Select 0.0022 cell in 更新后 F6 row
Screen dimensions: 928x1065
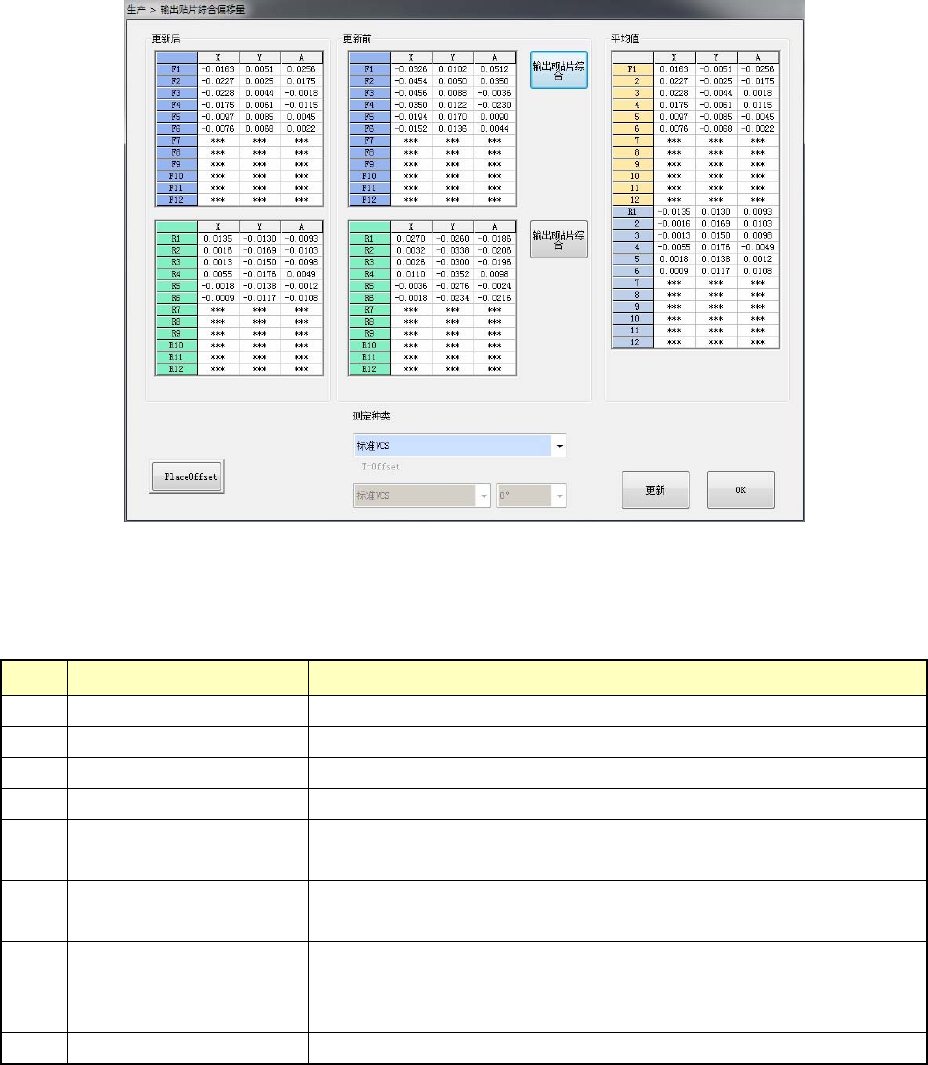(x=302, y=129)
